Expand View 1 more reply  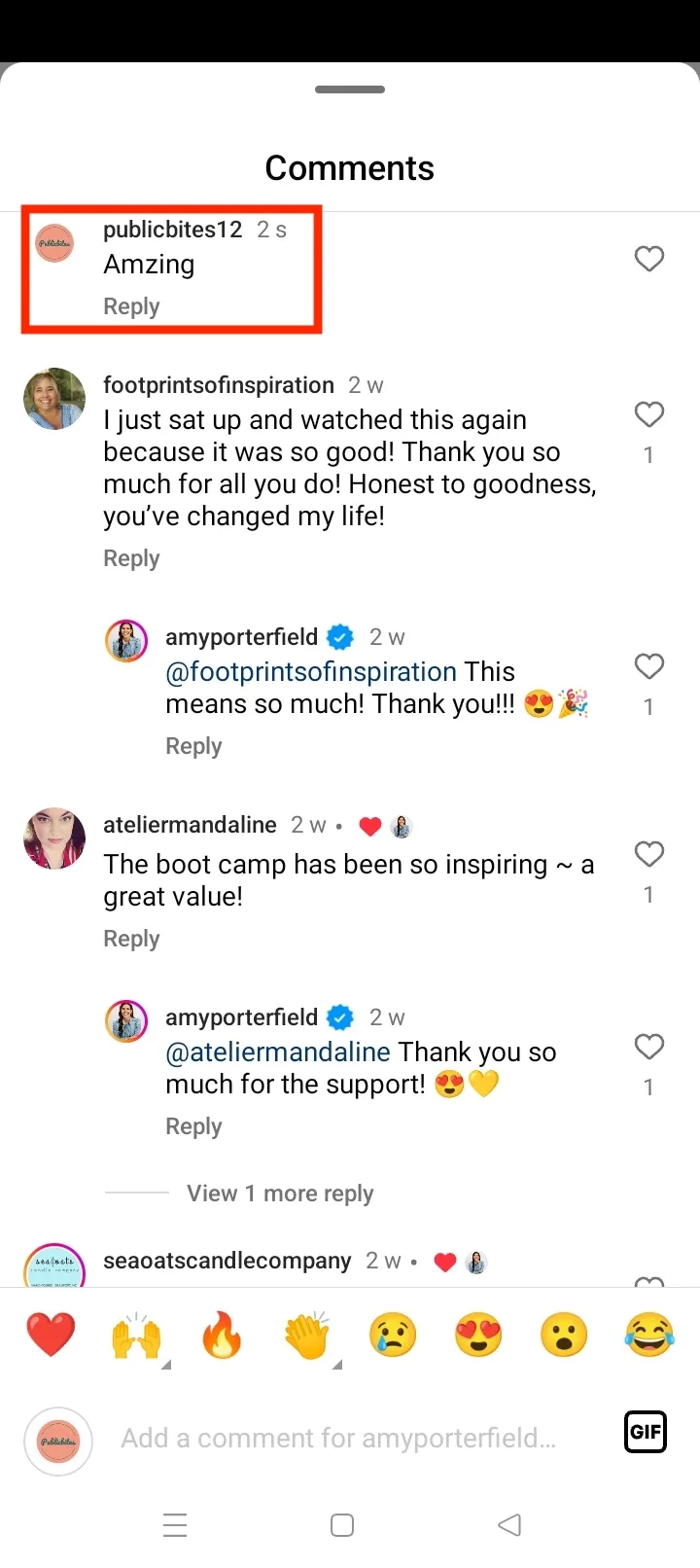click(x=280, y=1194)
